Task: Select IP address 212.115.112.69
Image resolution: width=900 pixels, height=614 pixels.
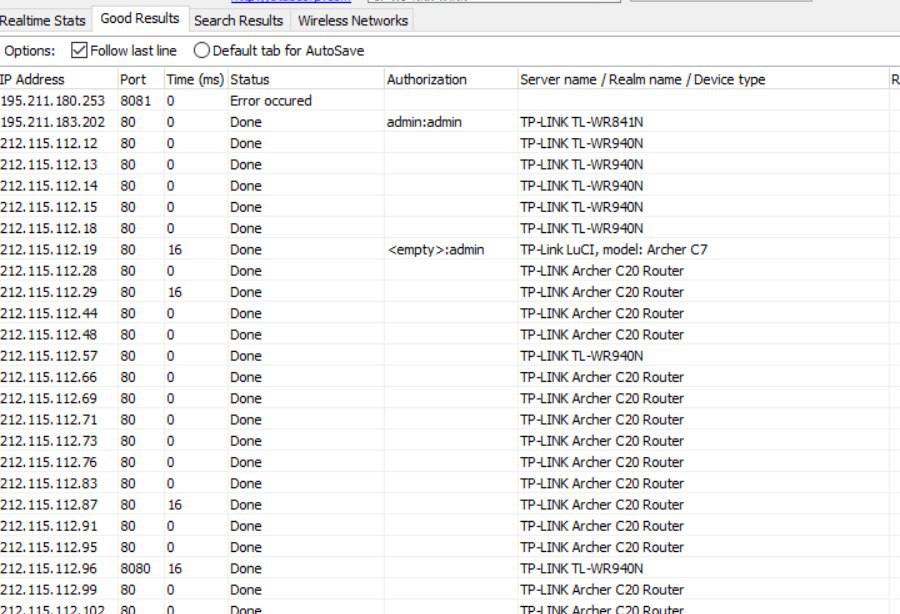Action: pos(49,398)
